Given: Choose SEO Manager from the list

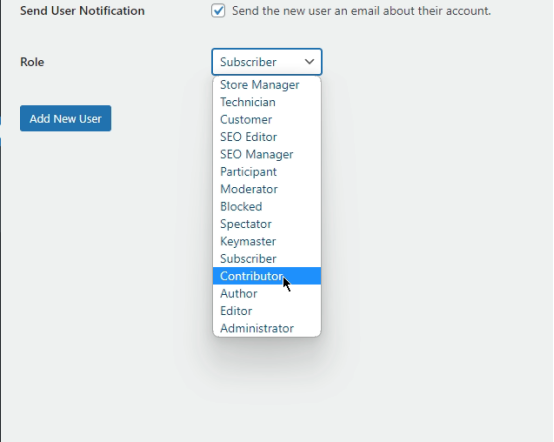Looking at the screenshot, I should (x=267, y=154).
